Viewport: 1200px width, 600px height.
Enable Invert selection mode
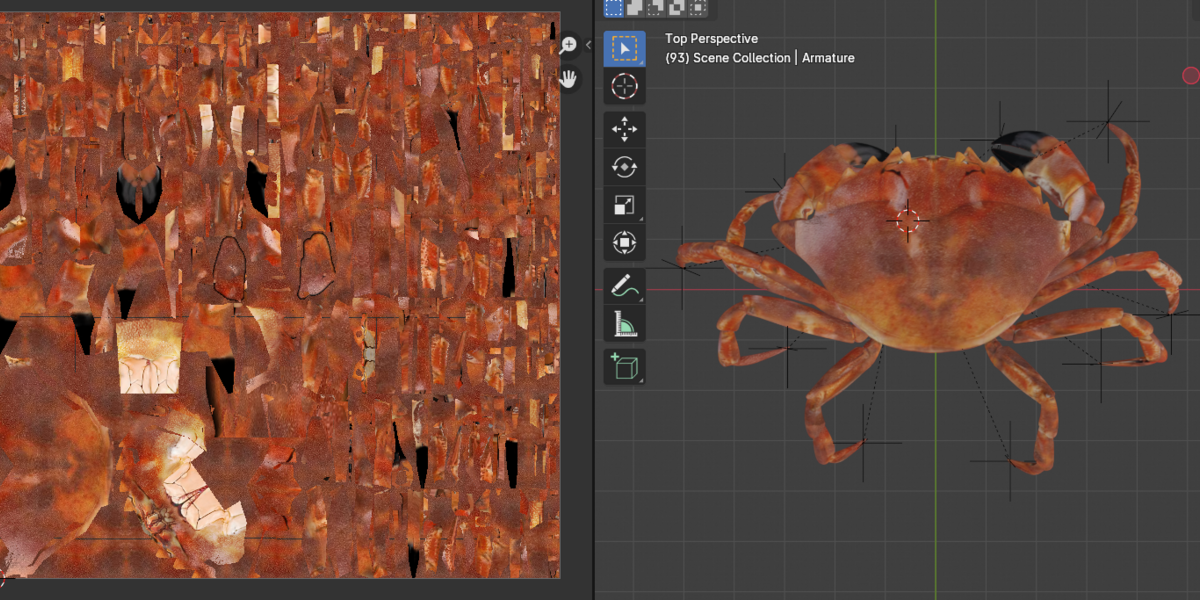[676, 8]
